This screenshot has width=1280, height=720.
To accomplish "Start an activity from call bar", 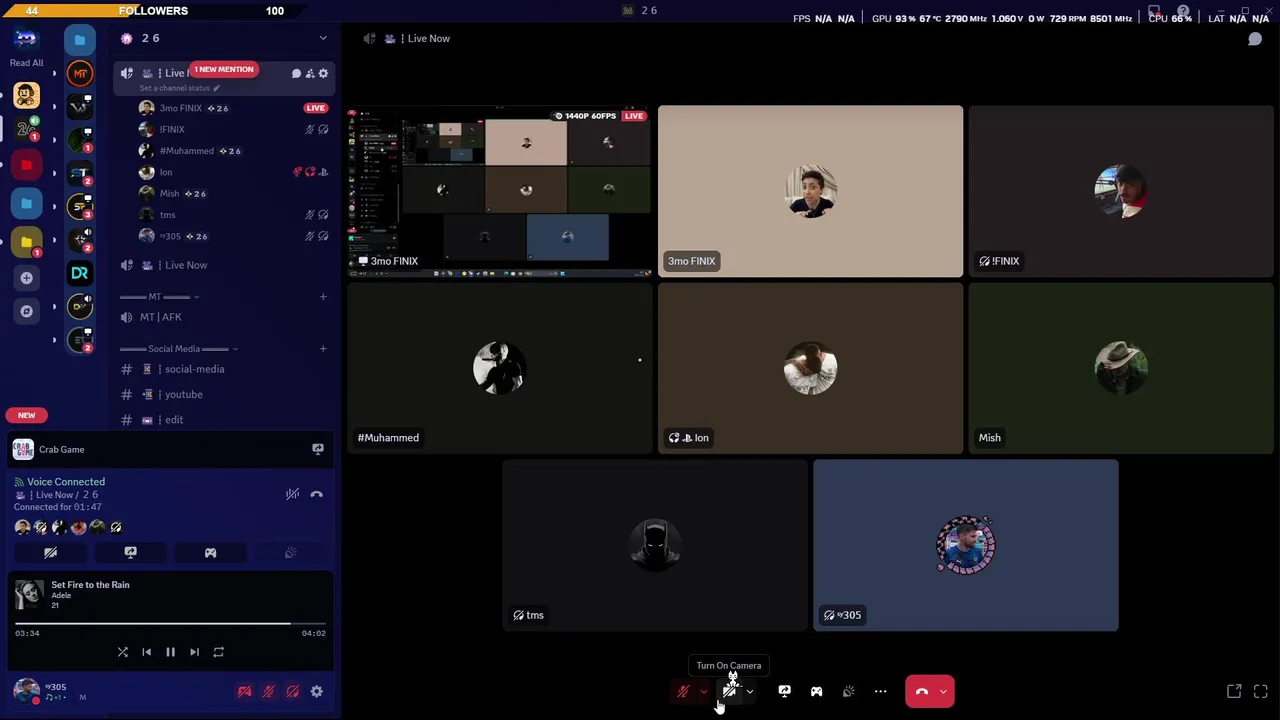I will [x=816, y=691].
